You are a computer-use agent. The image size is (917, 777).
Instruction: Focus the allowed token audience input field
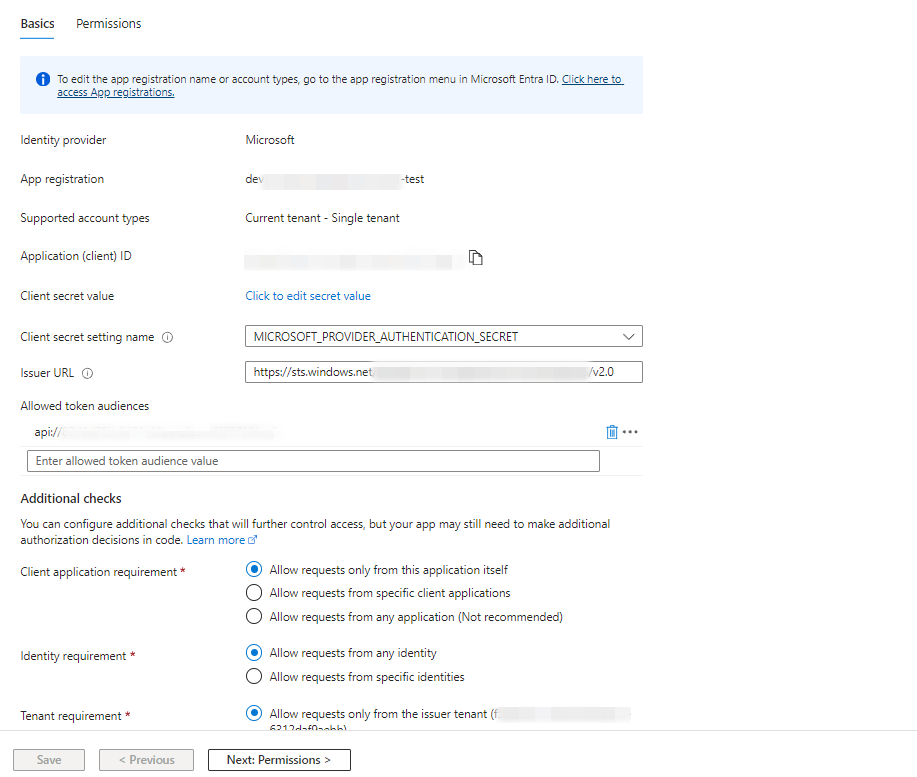click(x=313, y=461)
